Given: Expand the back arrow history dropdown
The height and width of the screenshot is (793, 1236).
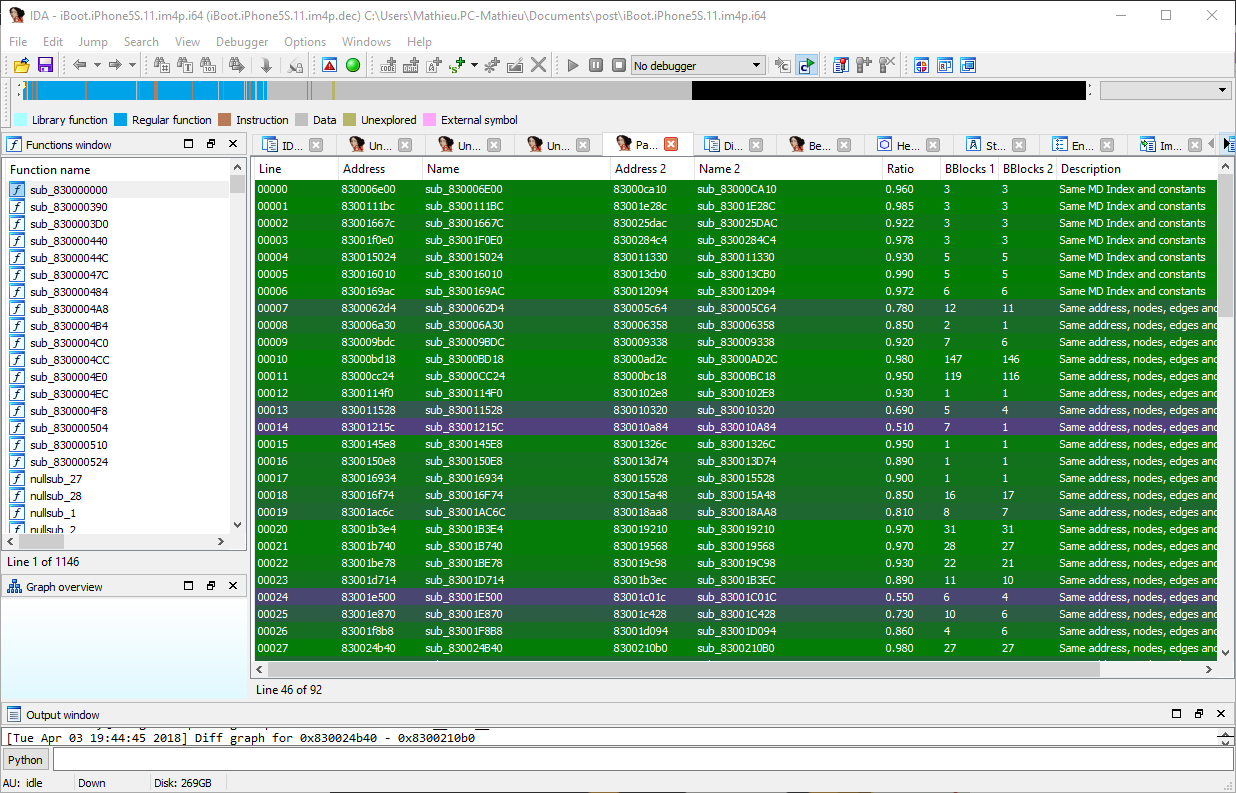Looking at the screenshot, I should (97, 65).
